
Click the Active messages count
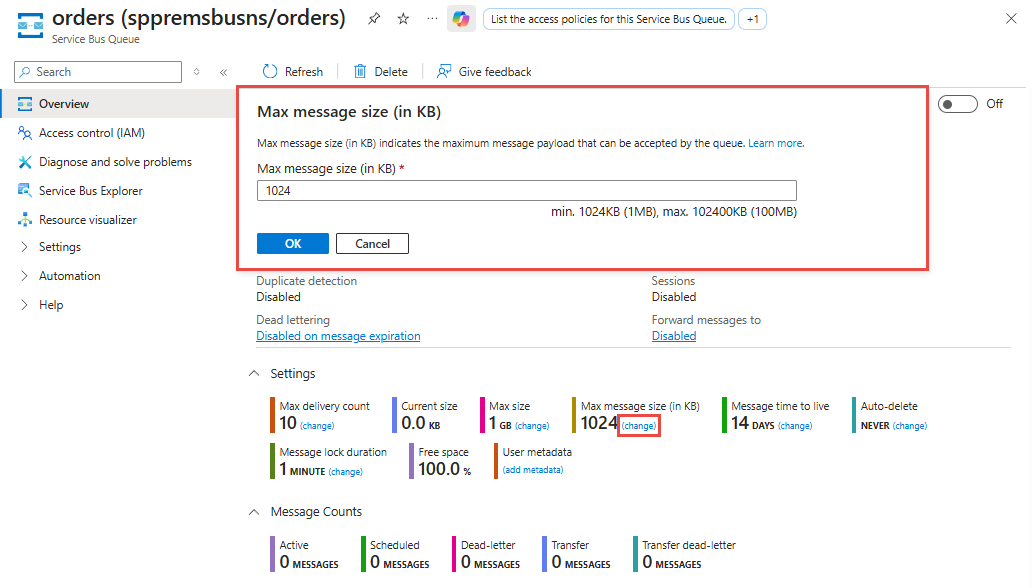tap(309, 562)
